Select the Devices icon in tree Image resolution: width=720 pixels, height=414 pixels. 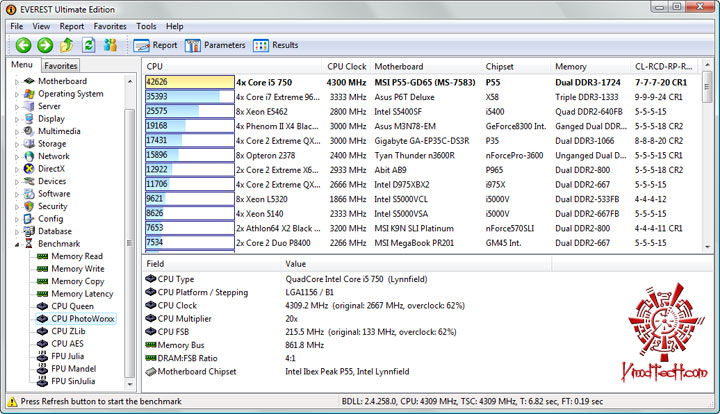29,181
